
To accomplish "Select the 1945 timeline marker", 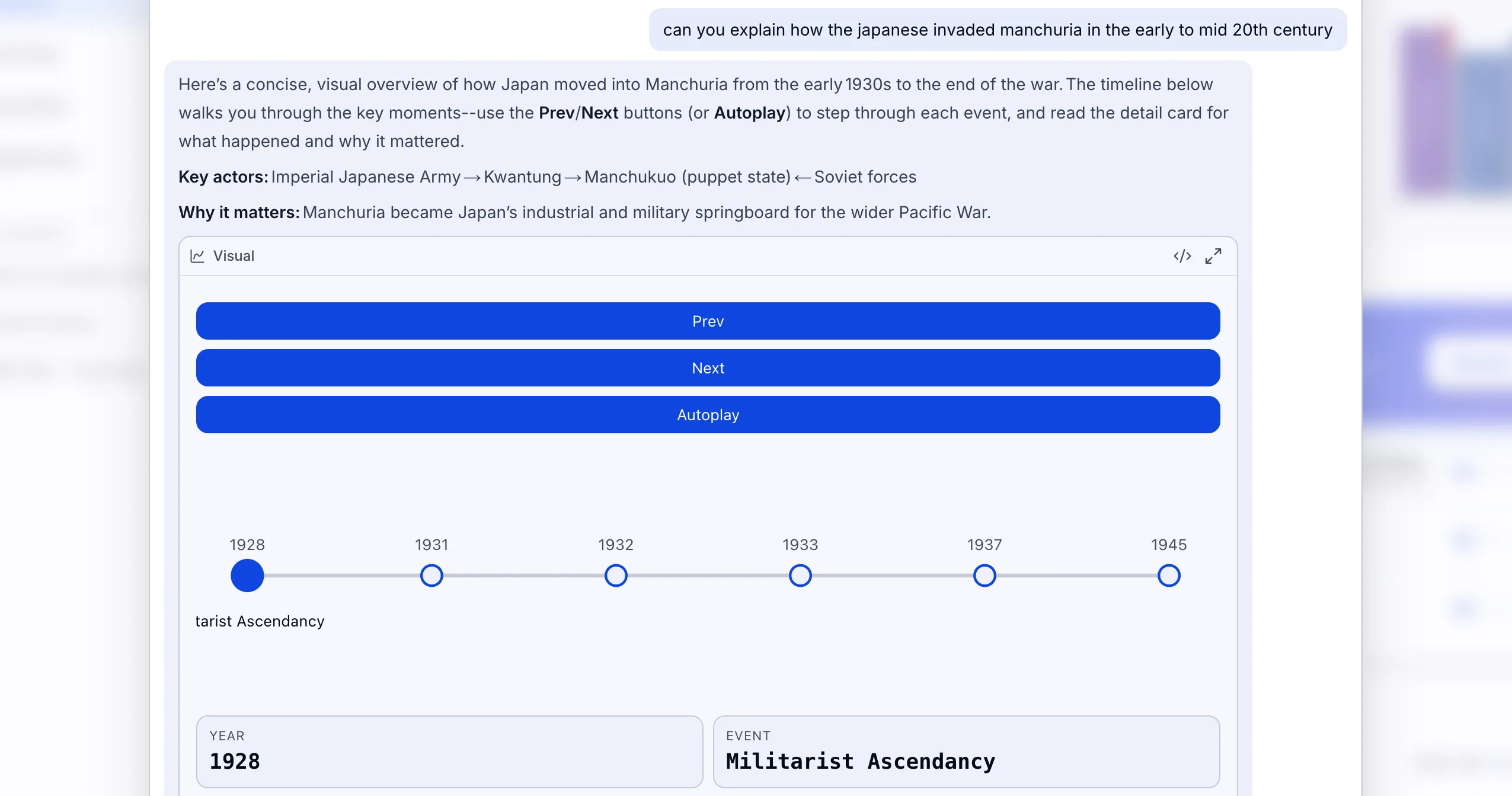I will pos(1169,576).
